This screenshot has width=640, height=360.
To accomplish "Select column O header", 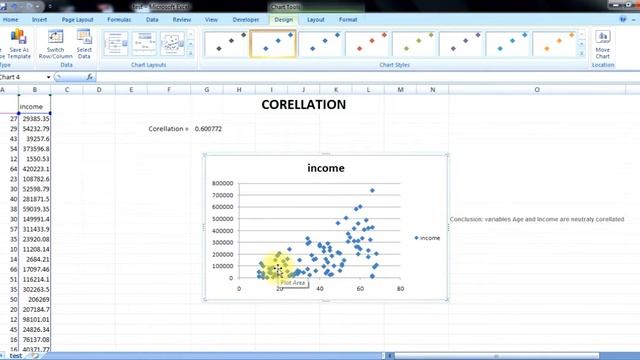I will pos(537,90).
